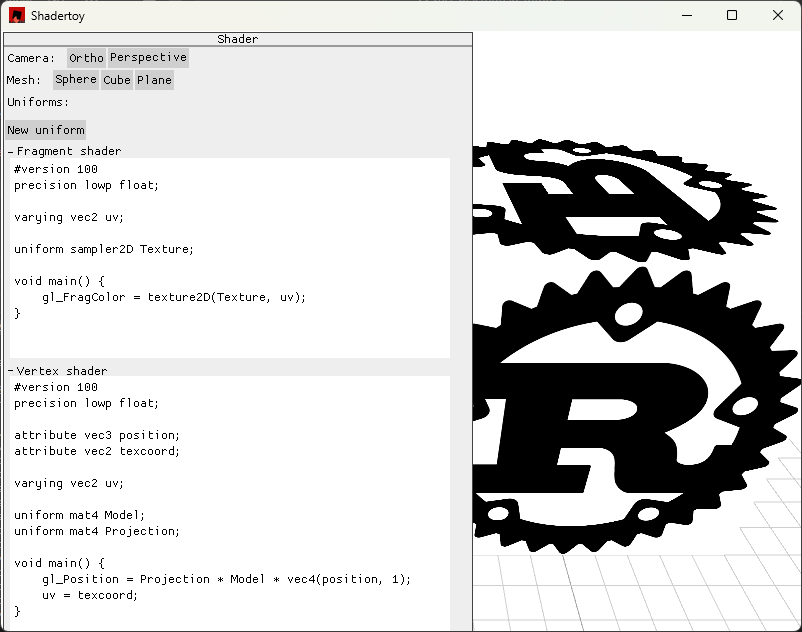Maximize the Shadertoy window
Viewport: 802px width, 632px height.
(x=732, y=15)
